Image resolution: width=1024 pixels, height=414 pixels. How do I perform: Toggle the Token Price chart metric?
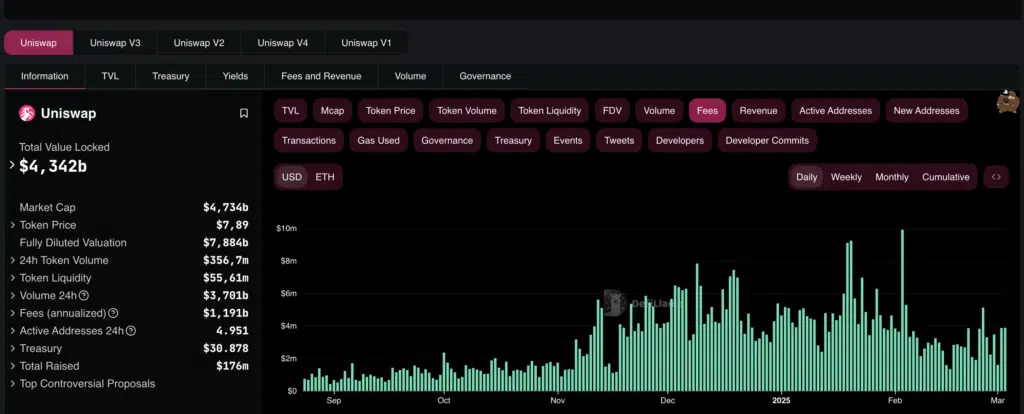tap(391, 111)
